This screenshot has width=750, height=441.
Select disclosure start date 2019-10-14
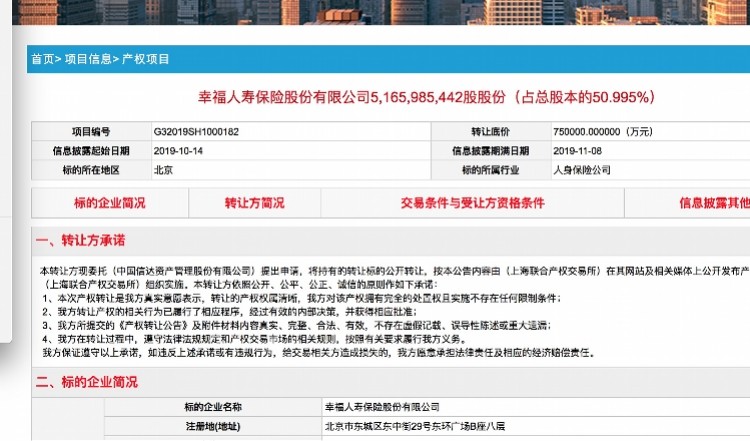[x=178, y=151]
